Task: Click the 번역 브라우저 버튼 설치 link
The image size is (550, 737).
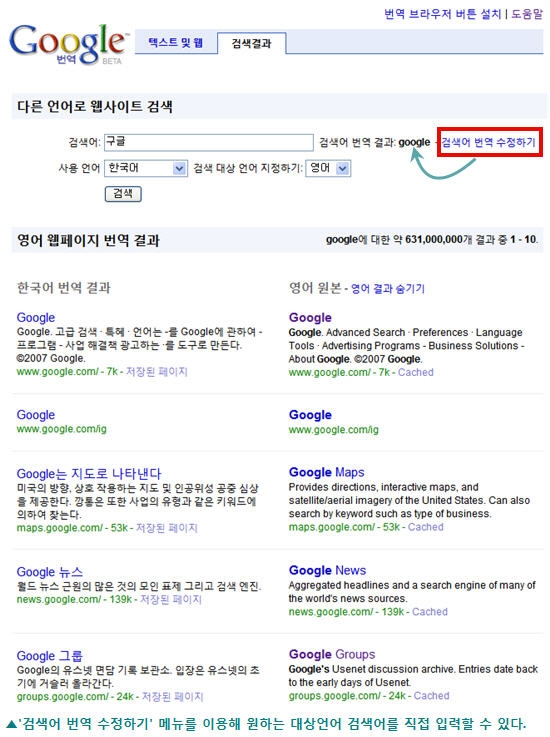Action: (443, 14)
